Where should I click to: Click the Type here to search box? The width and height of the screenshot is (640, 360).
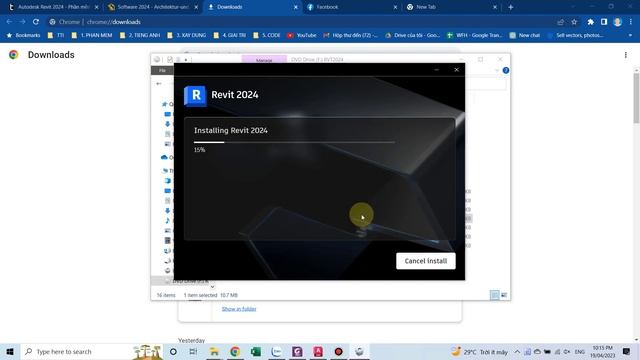(x=91, y=351)
